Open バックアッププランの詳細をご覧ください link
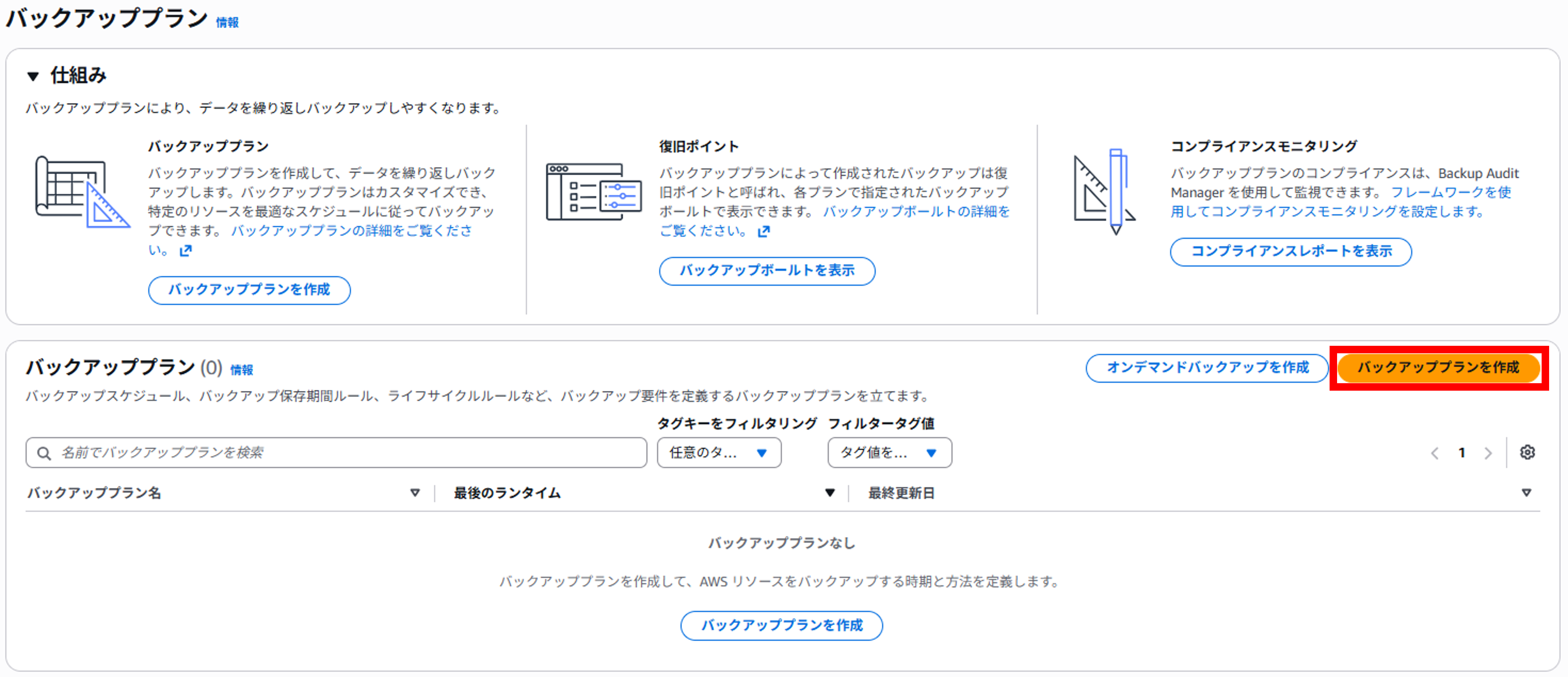 click(x=310, y=240)
